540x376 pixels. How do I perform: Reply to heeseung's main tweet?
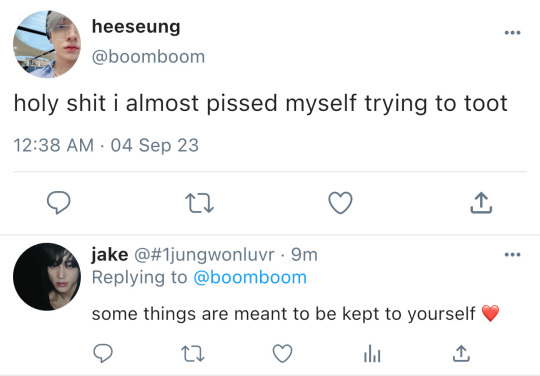coord(59,202)
